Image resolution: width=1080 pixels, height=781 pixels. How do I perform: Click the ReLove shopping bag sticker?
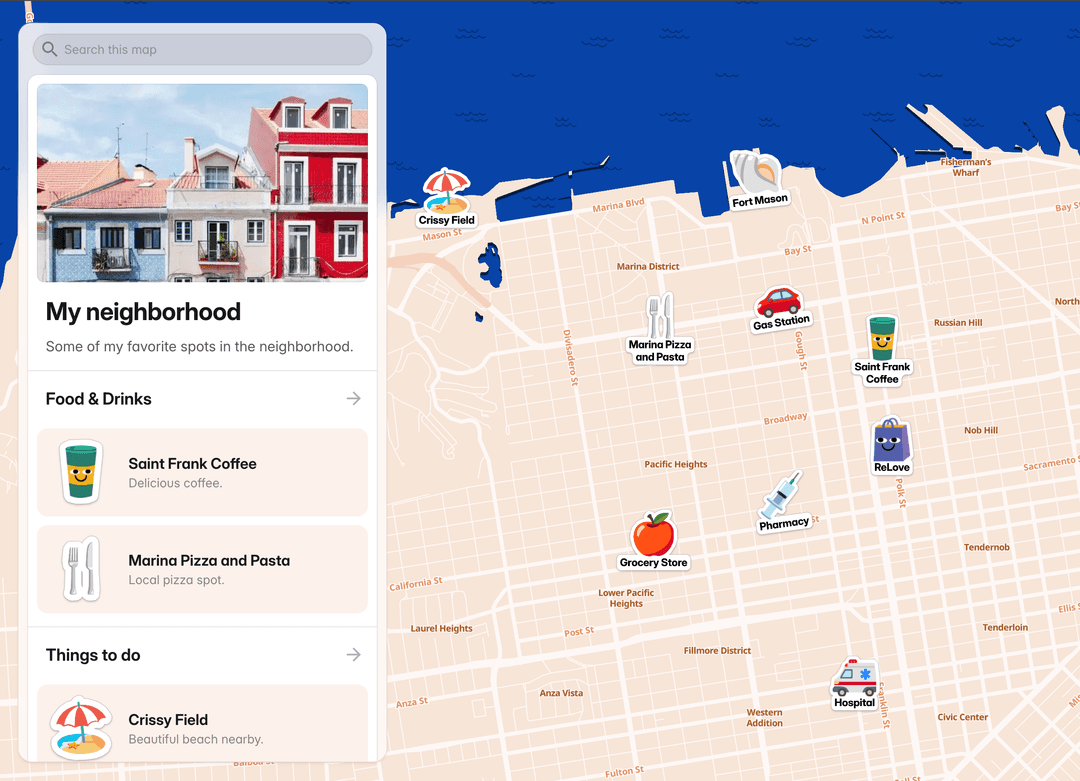tap(890, 440)
